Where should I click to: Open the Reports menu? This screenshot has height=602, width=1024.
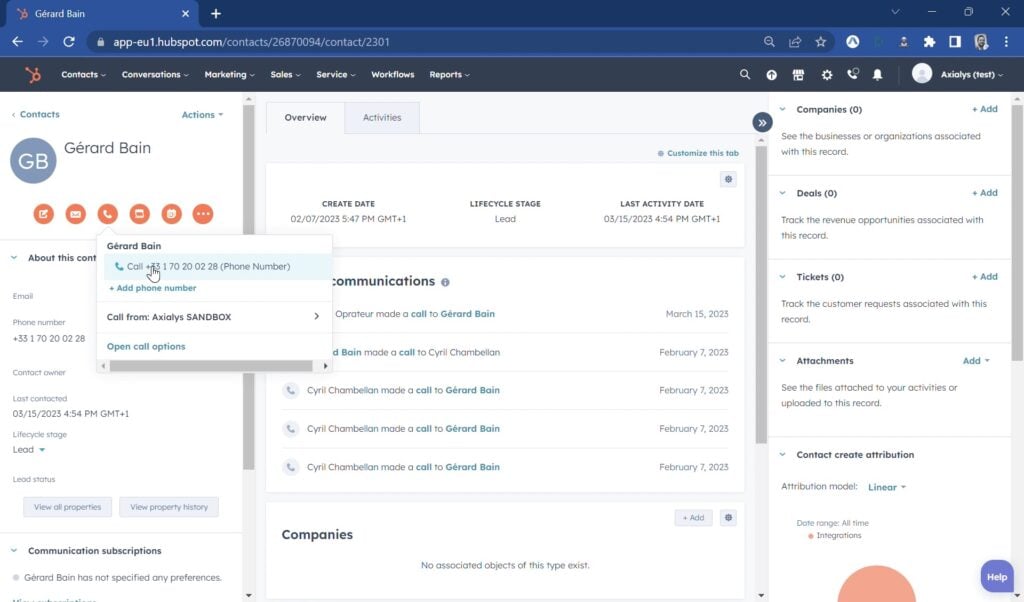pos(449,74)
